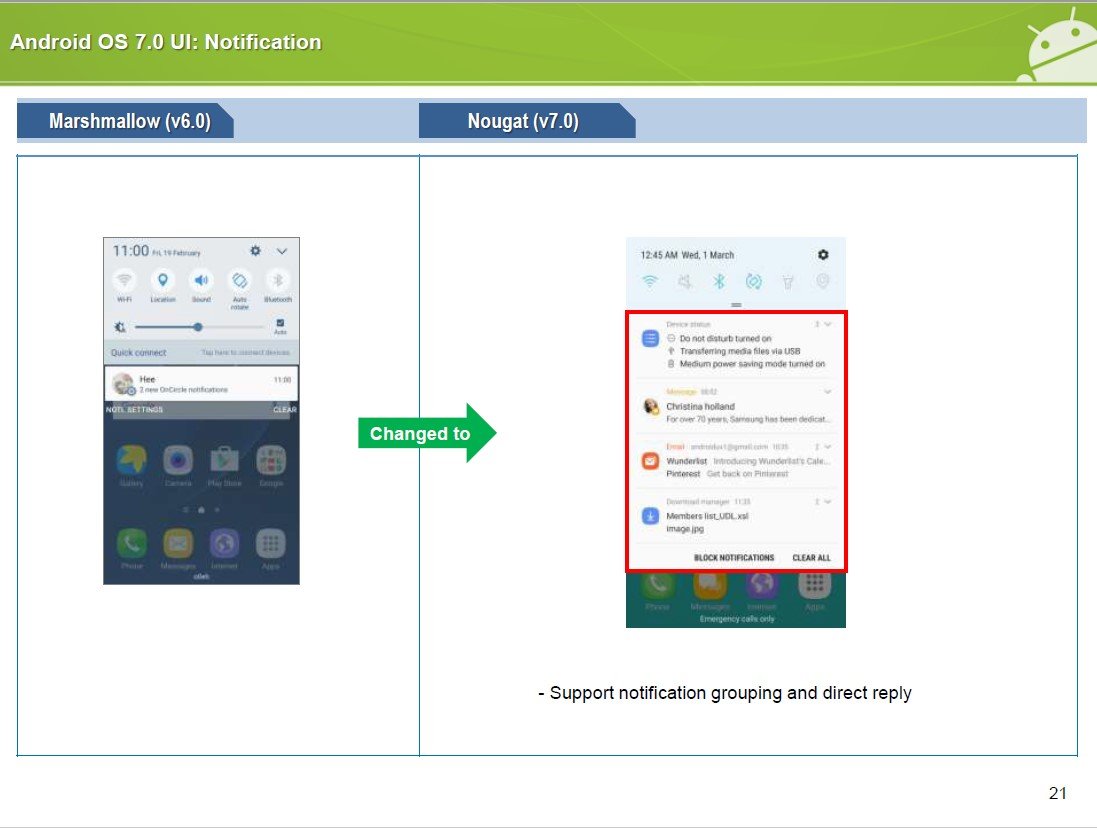Expand the Download manager notification group
Screen dimensions: 1097x828
[828, 501]
